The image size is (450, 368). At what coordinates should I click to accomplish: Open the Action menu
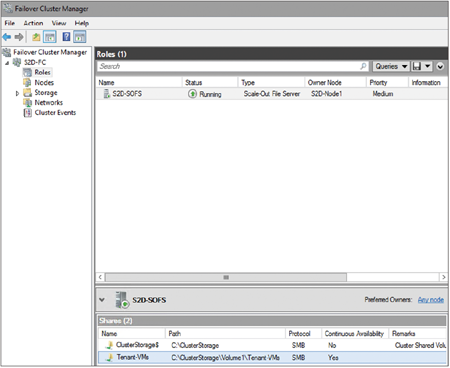pos(33,23)
